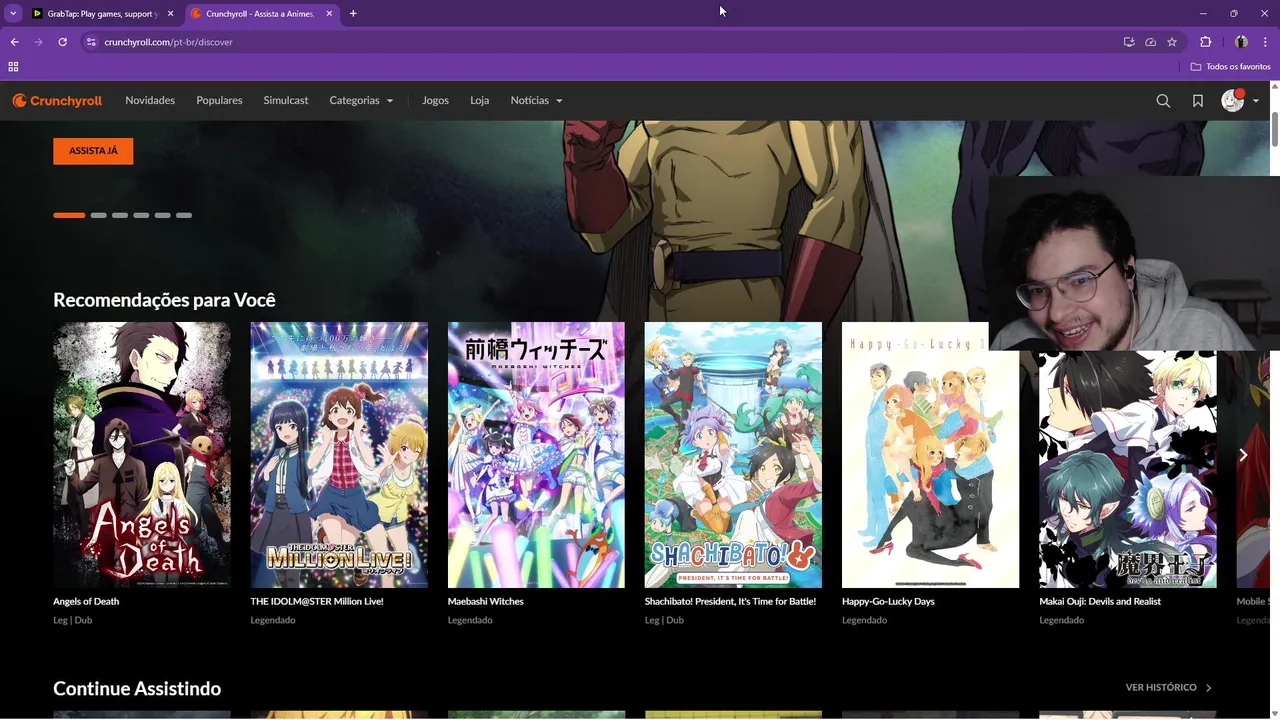Select the first carousel indicator dot

click(69, 215)
